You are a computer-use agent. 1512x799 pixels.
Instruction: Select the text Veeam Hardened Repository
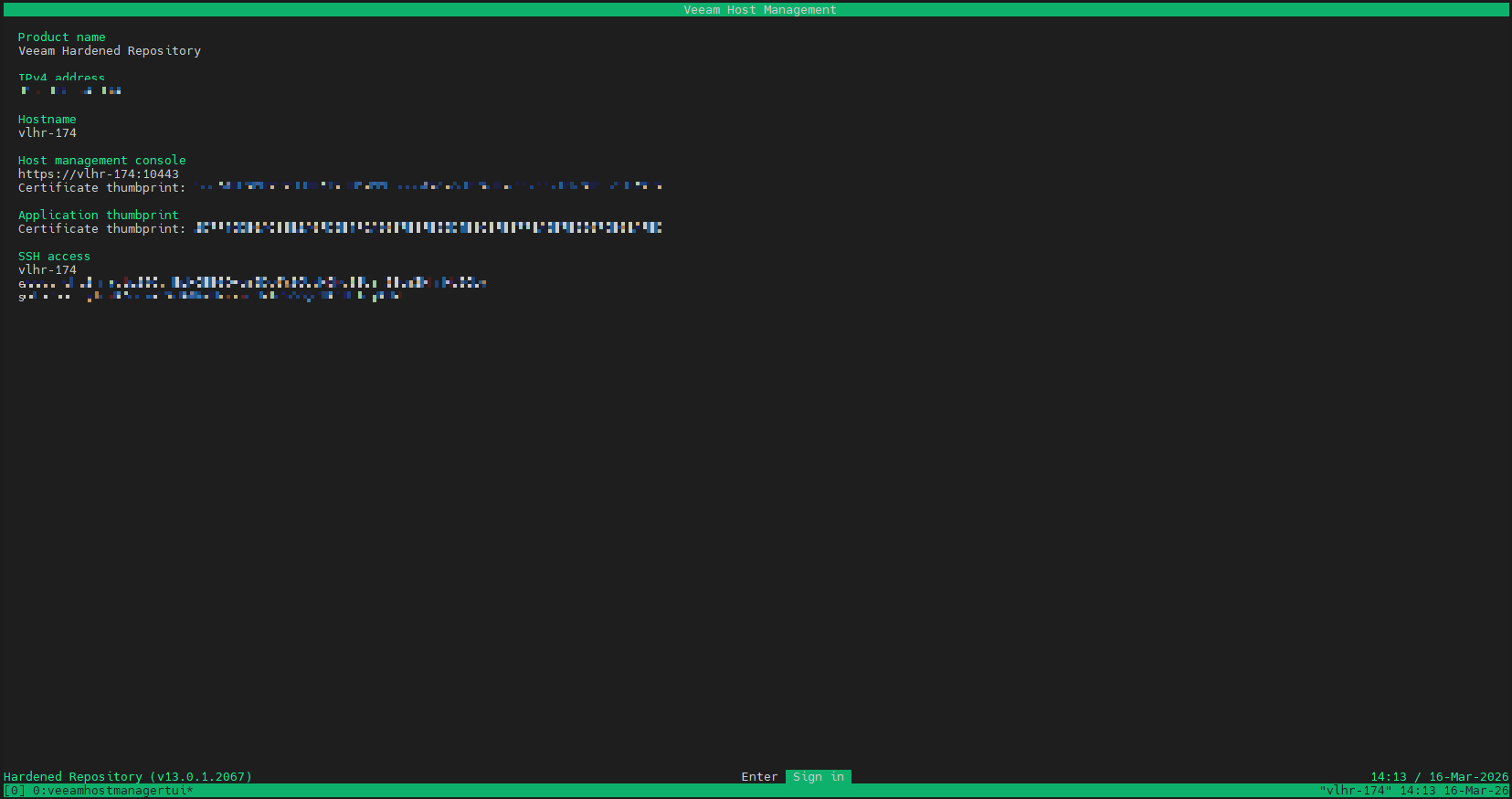click(110, 51)
